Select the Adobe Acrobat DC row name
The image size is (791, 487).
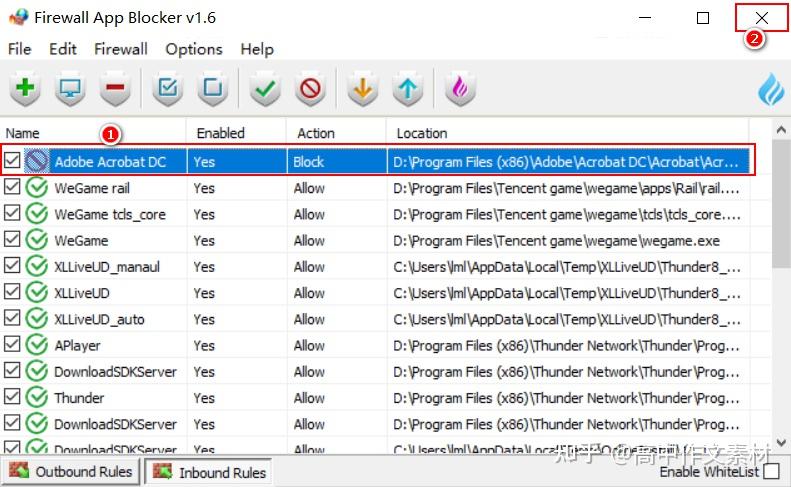click(x=110, y=161)
